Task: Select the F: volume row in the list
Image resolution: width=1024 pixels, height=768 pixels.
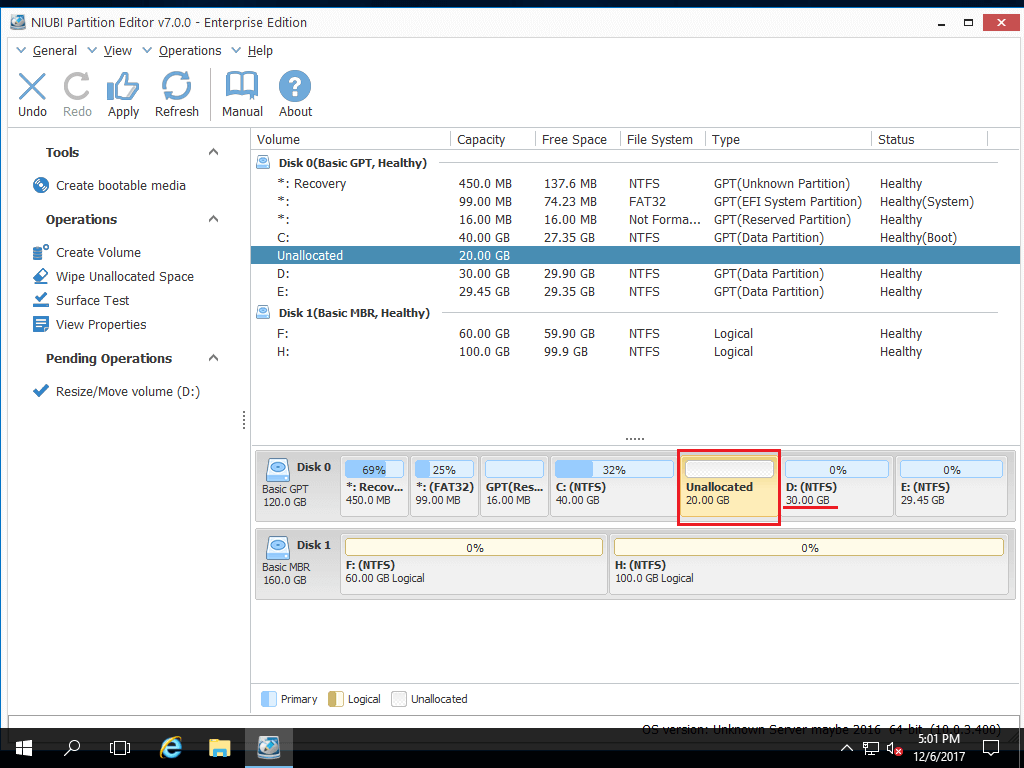Action: (635, 334)
